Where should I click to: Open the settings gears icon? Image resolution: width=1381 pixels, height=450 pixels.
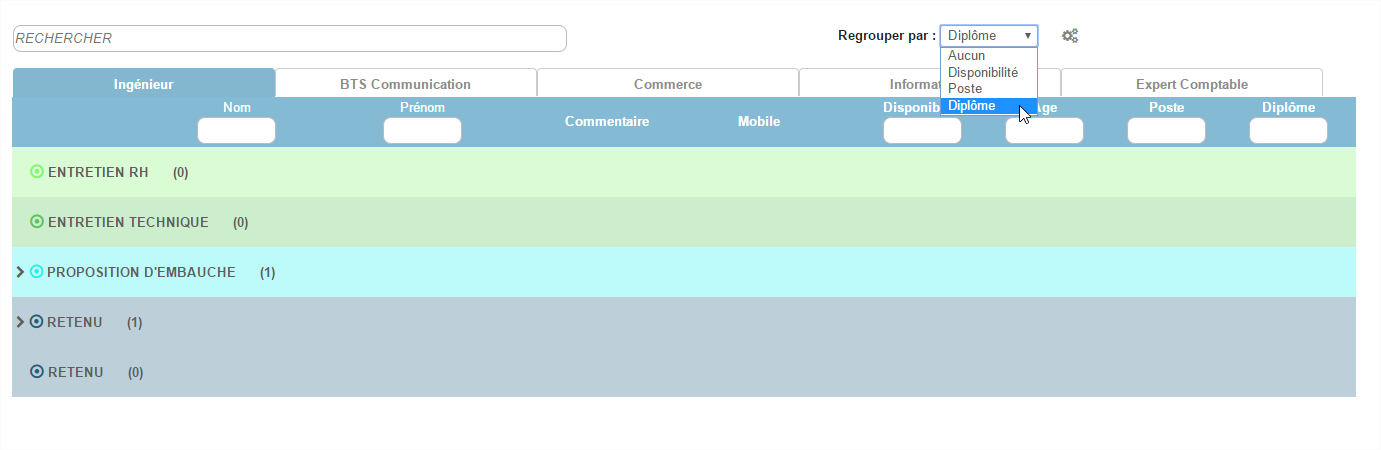click(x=1070, y=36)
